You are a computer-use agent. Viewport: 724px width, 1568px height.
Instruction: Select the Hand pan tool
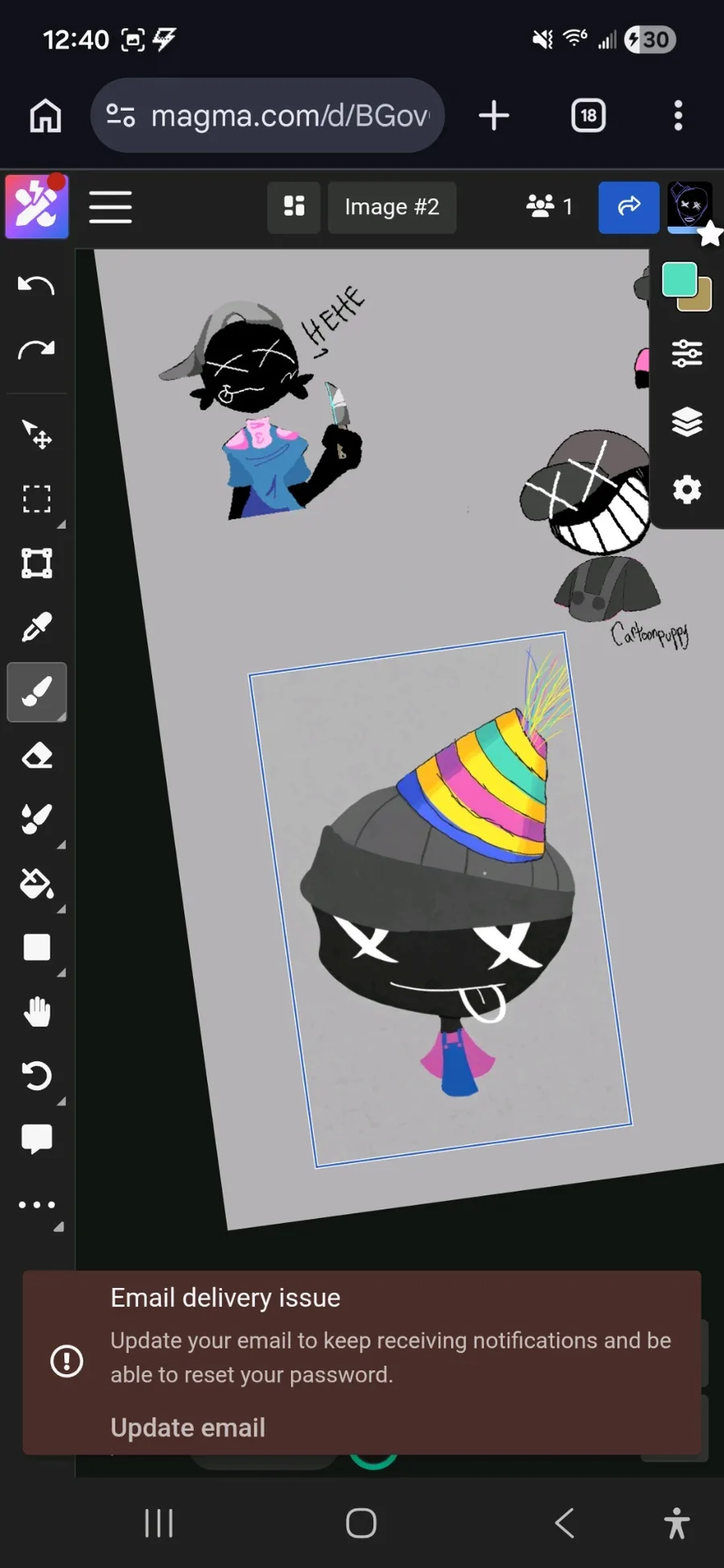(36, 1011)
